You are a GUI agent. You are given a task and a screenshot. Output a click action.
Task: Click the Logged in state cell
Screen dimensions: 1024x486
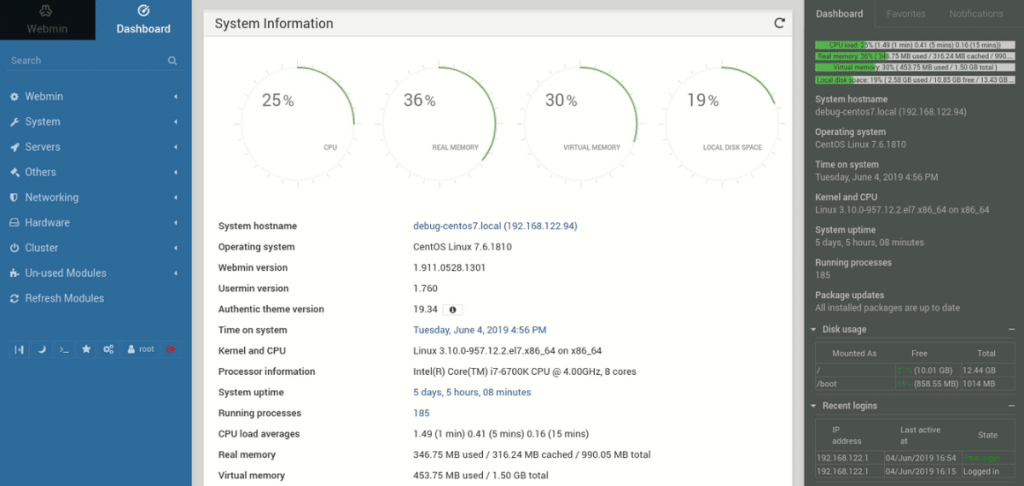tap(986, 470)
